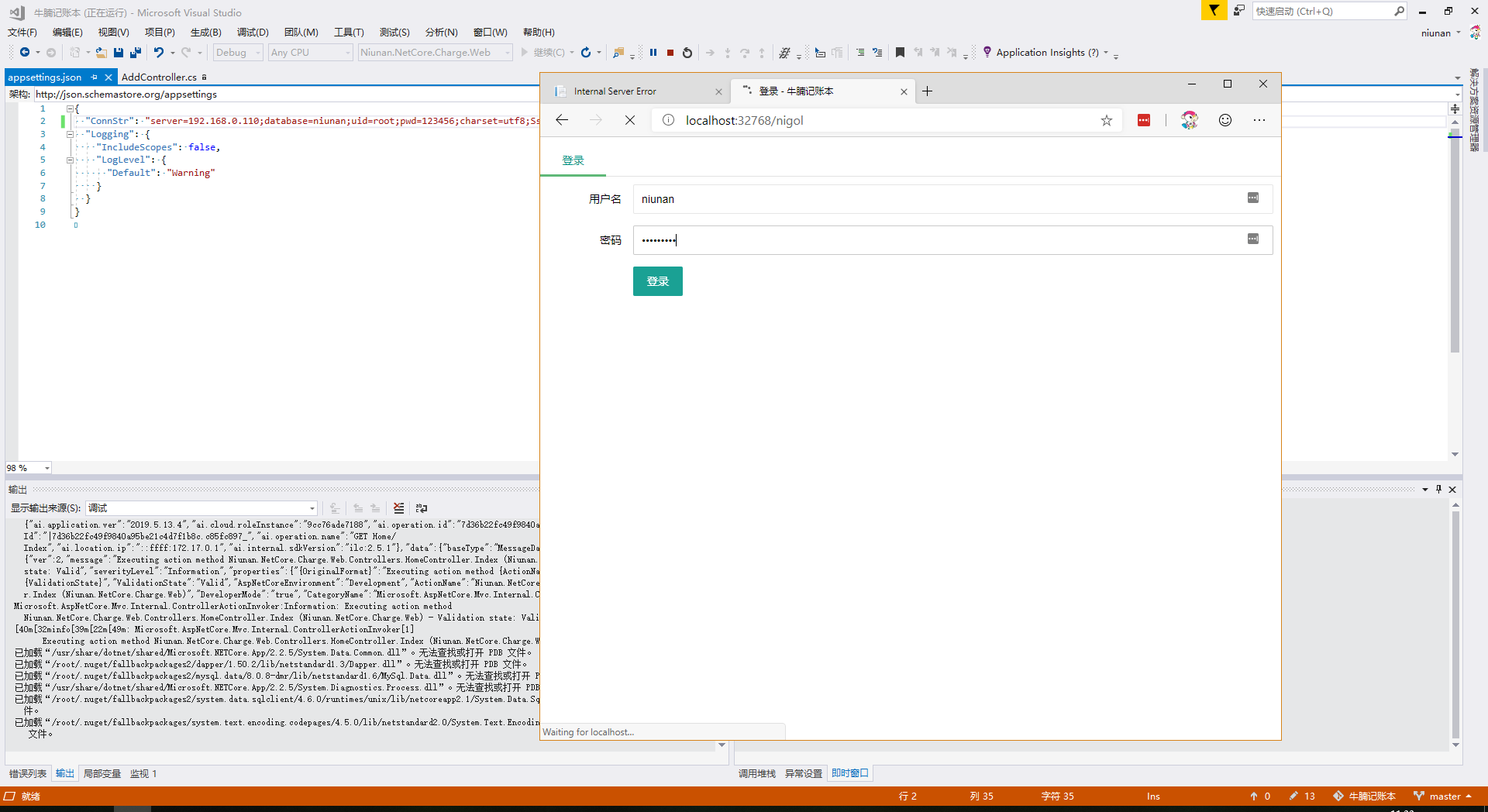Open the 生成(B) menu
The image size is (1488, 812).
click(x=206, y=32)
